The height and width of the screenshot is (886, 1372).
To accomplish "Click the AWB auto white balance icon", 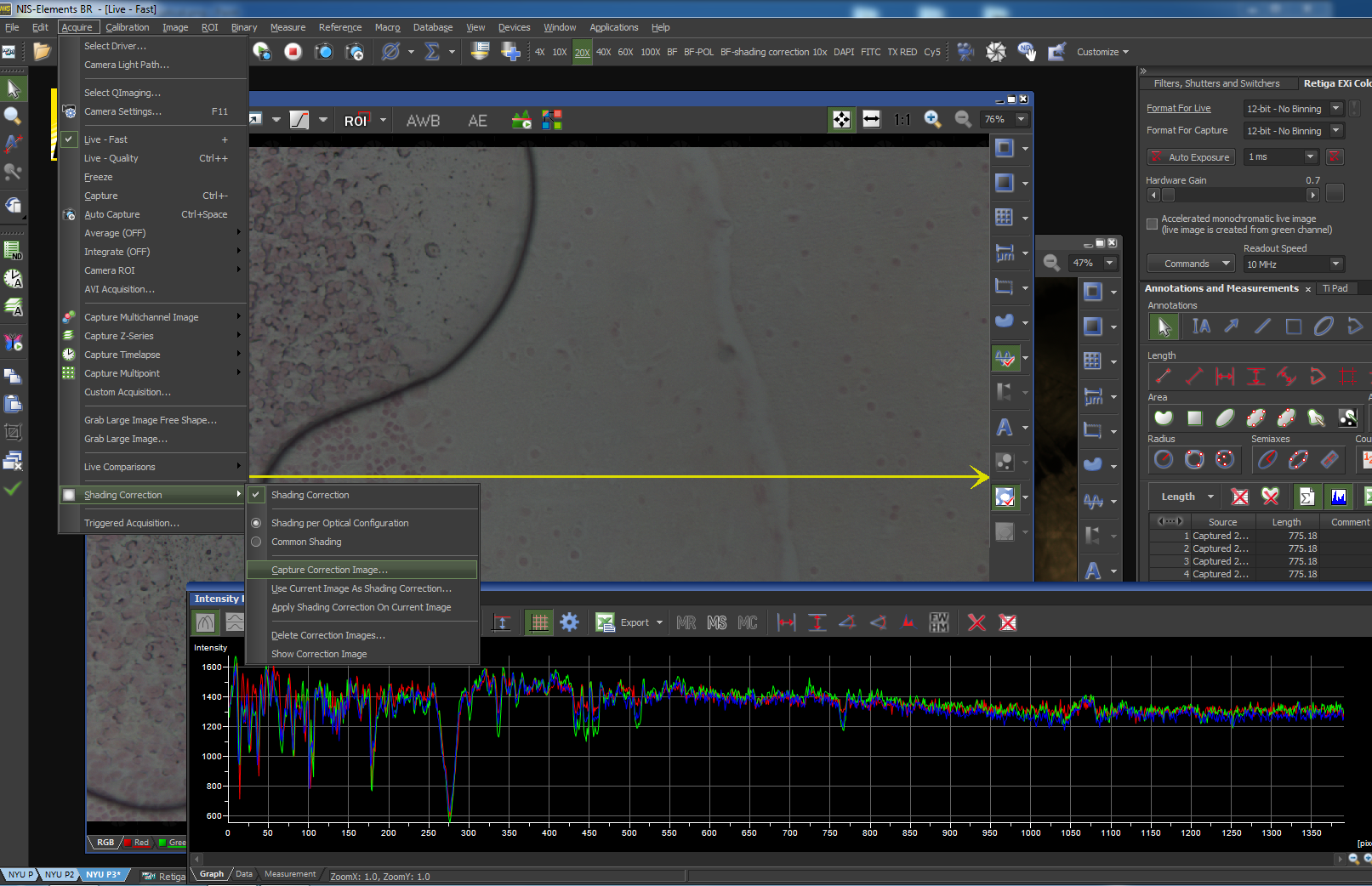I will [423, 121].
